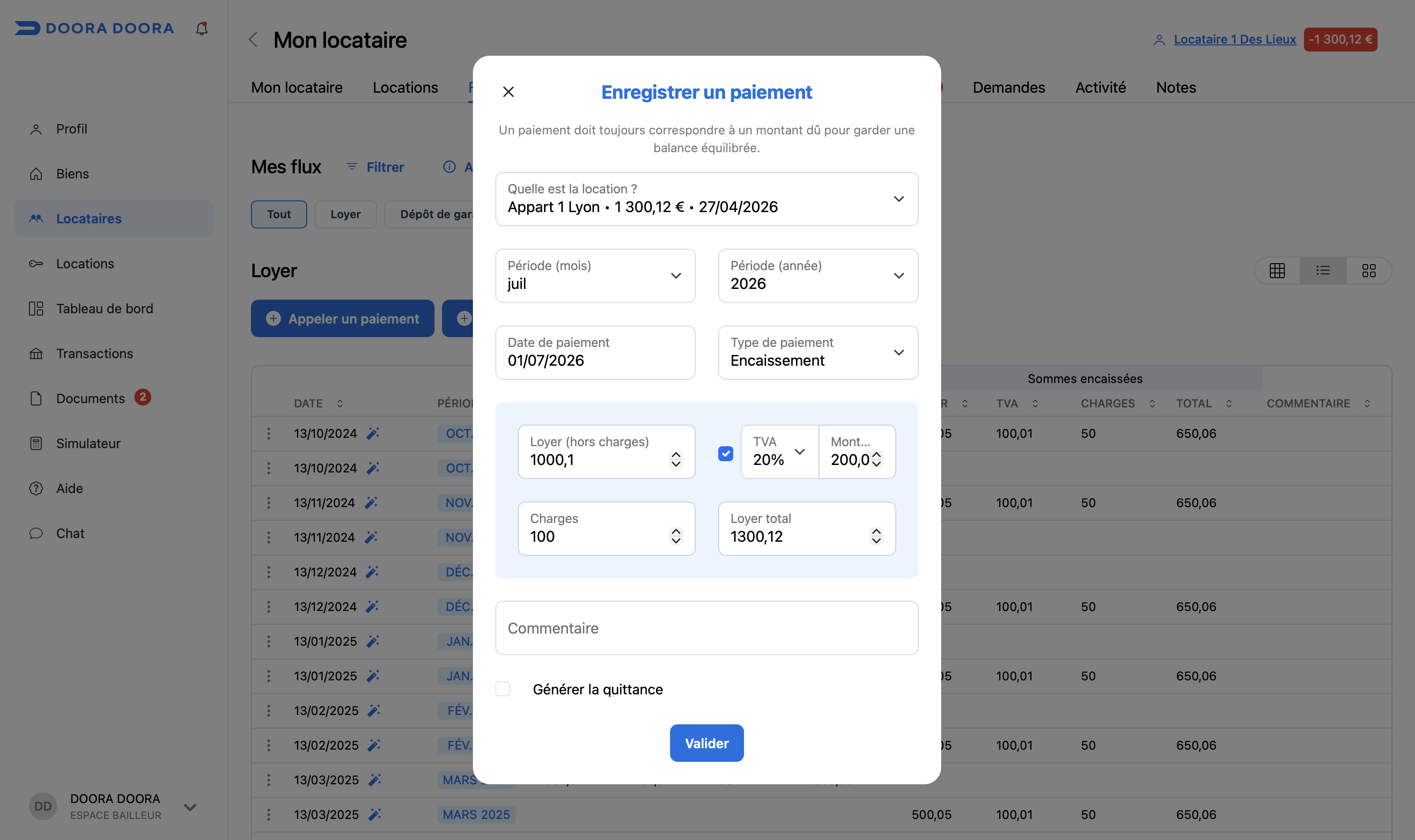1415x840 pixels.
Task: Open the TVA rate 20% dropdown
Action: pyautogui.click(x=780, y=452)
